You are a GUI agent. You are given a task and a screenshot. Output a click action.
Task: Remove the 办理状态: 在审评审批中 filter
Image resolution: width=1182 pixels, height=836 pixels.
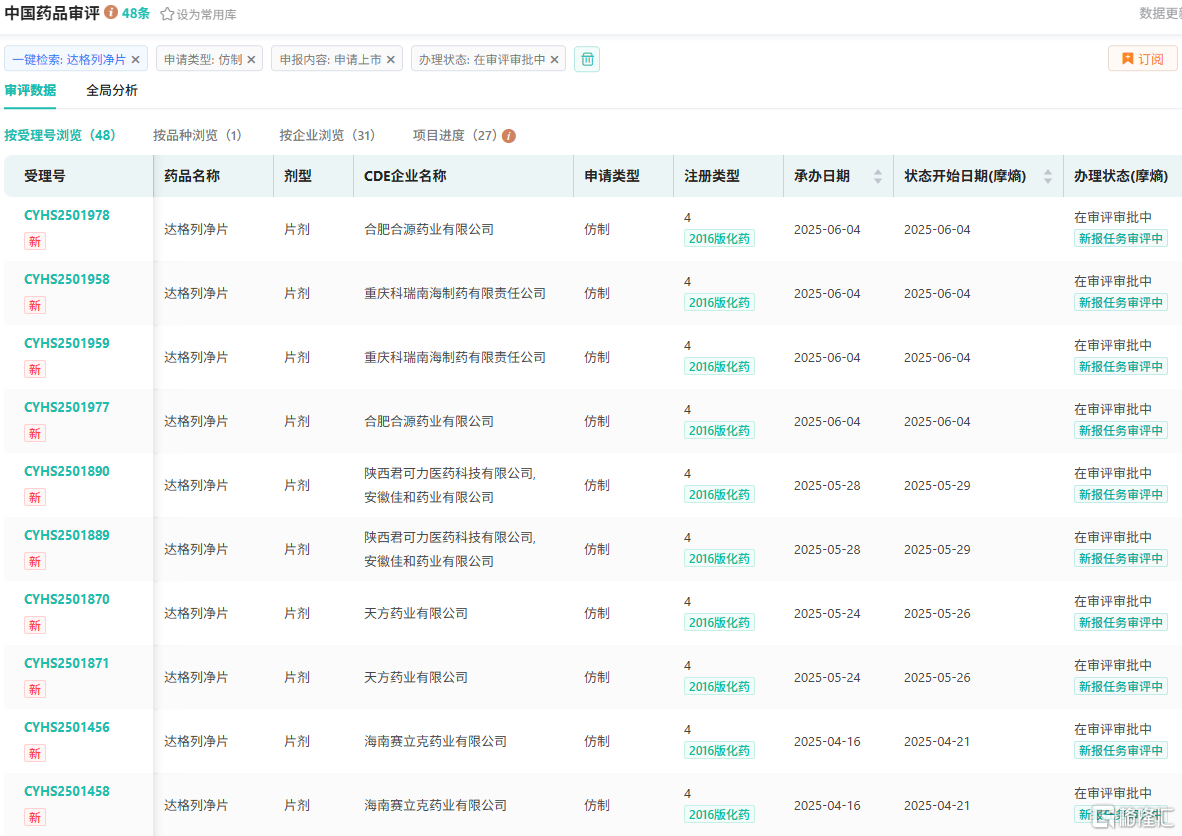[554, 60]
